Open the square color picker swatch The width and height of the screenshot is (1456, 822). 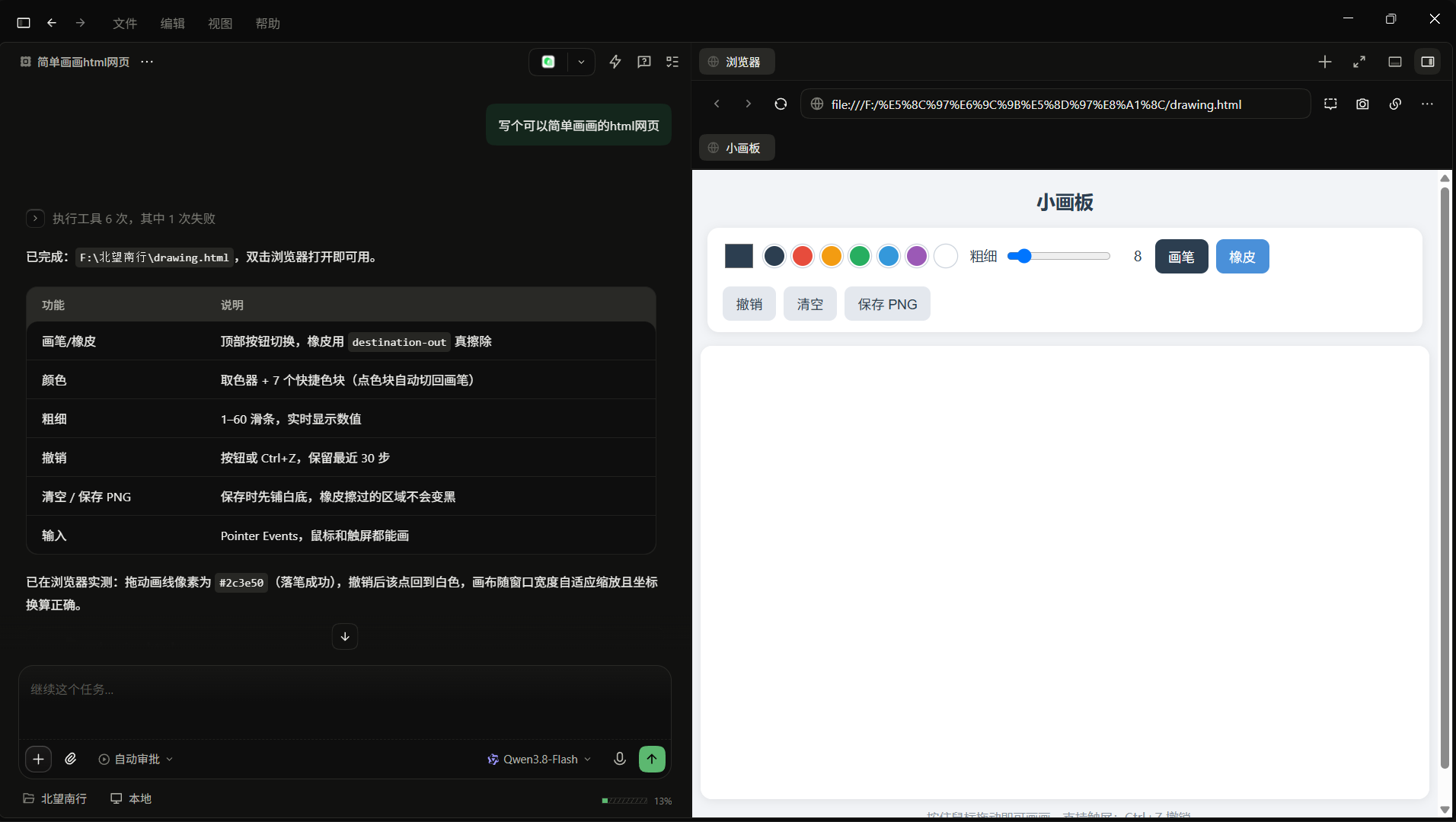739,256
